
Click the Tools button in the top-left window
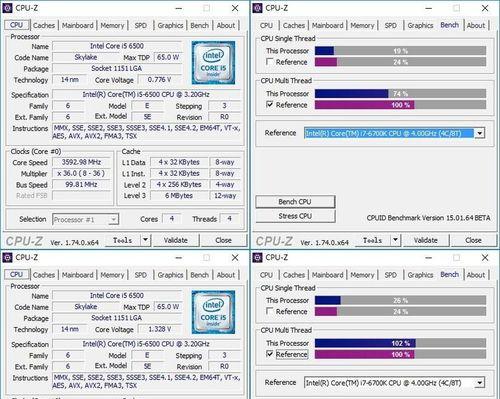click(123, 240)
